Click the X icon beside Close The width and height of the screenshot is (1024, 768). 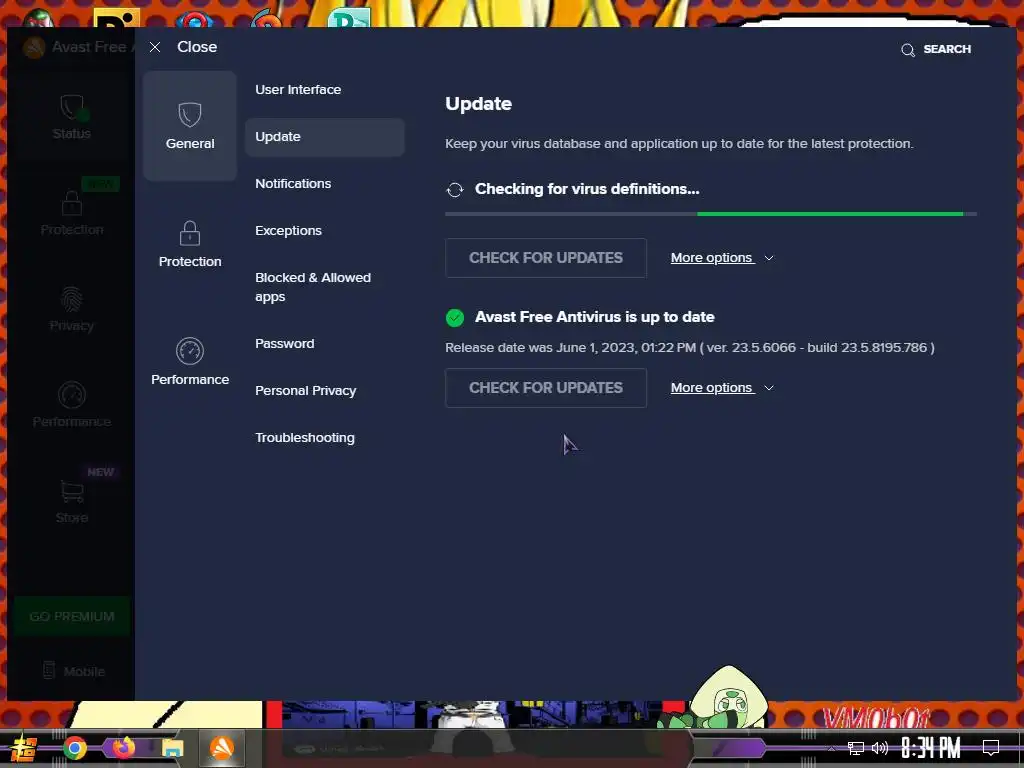pos(155,47)
